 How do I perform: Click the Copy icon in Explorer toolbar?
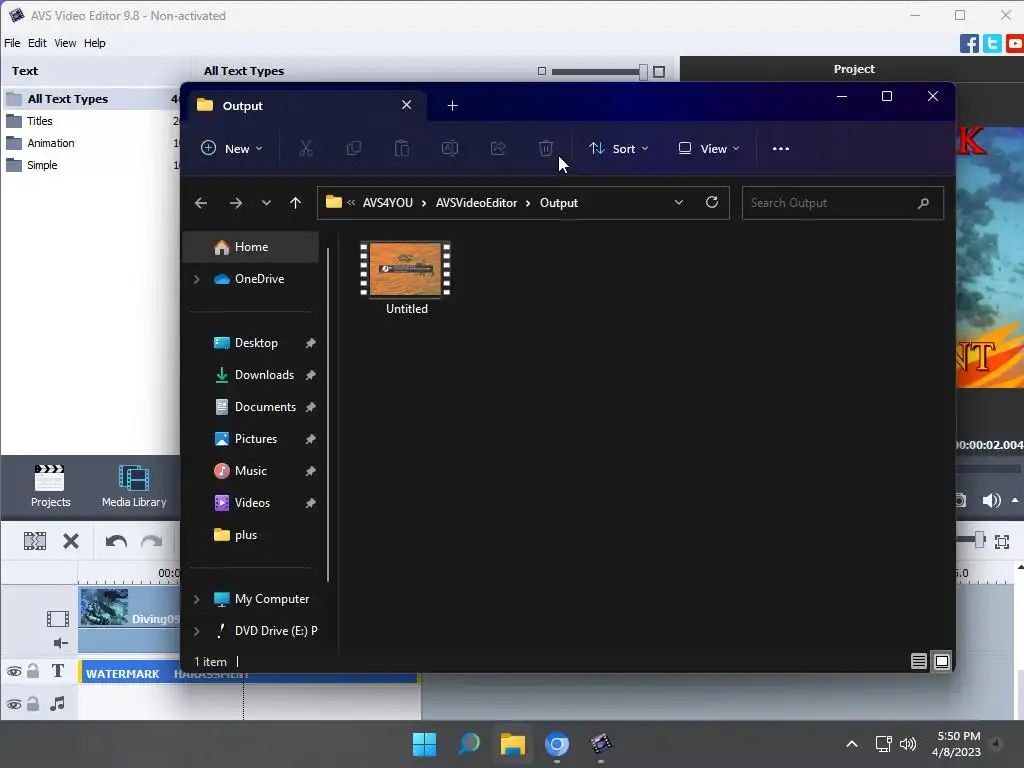pyautogui.click(x=353, y=148)
